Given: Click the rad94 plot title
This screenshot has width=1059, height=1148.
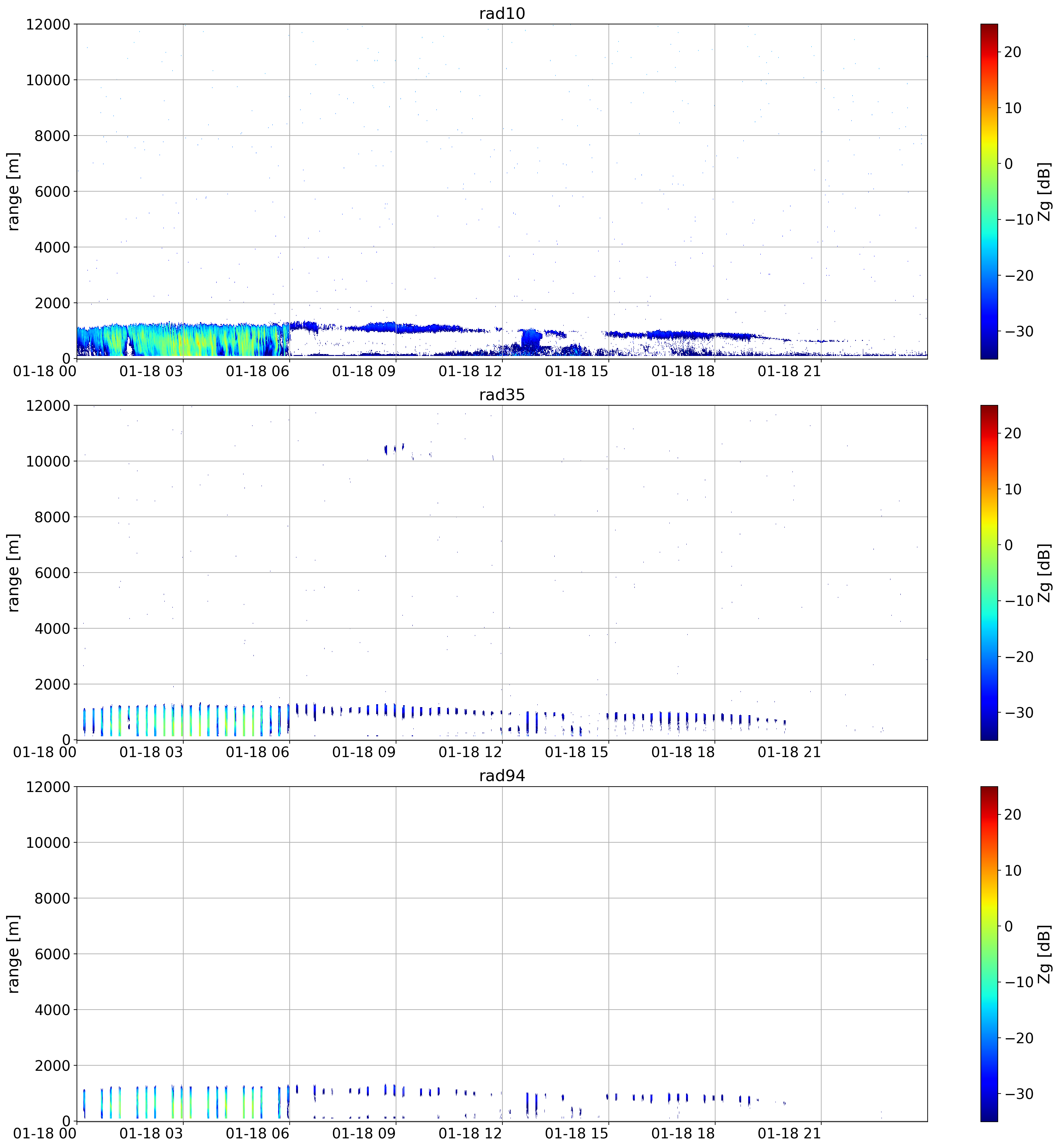Looking at the screenshot, I should click(502, 776).
